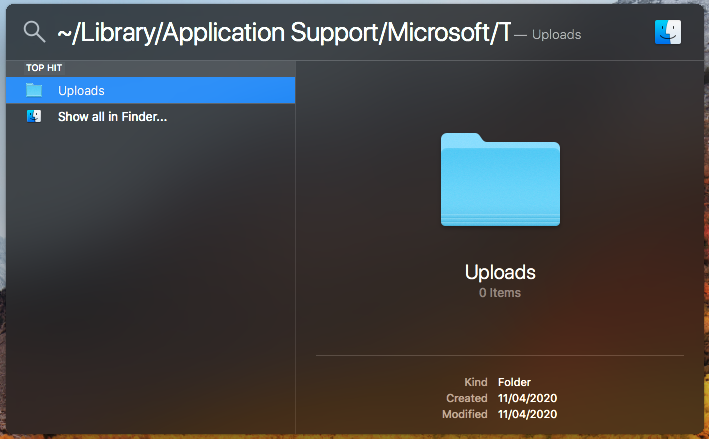Click the Finder icon beside Show all in Finder

pyautogui.click(x=34, y=116)
